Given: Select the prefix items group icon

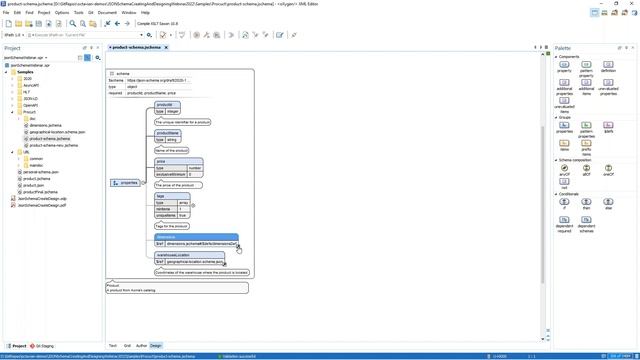Looking at the screenshot, I should [x=586, y=148].
